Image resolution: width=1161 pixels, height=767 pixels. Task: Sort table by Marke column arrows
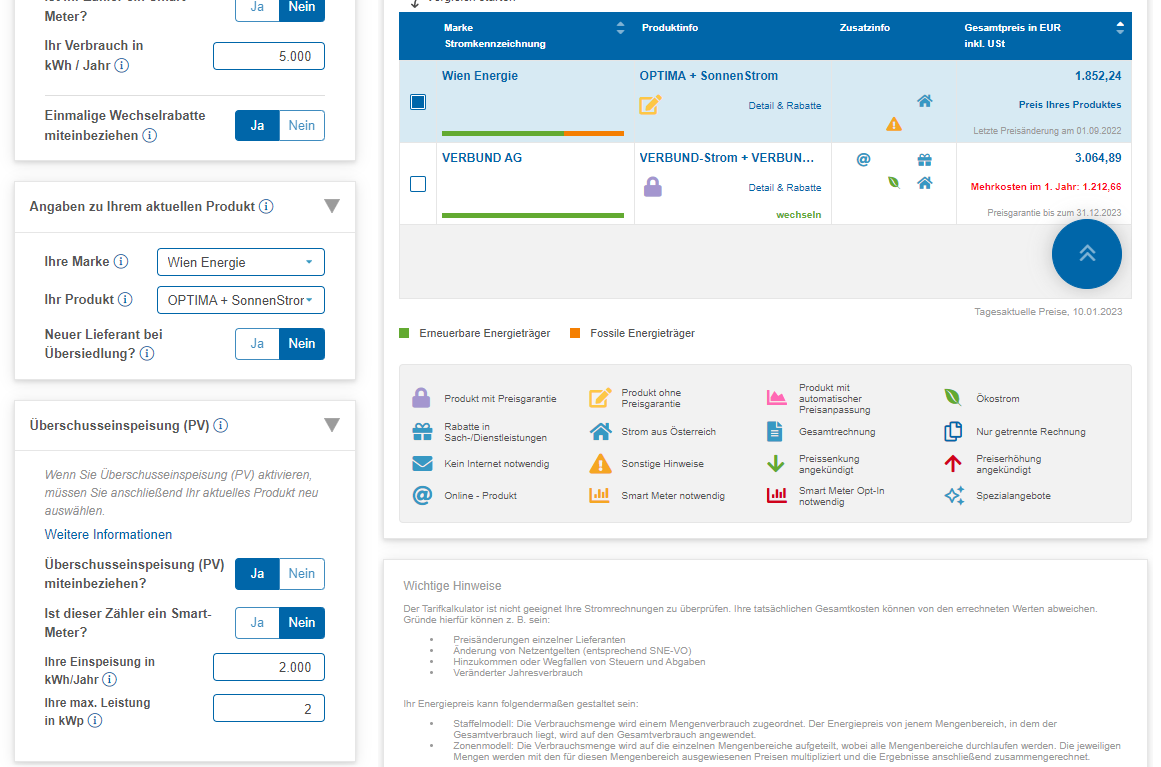pos(620,28)
